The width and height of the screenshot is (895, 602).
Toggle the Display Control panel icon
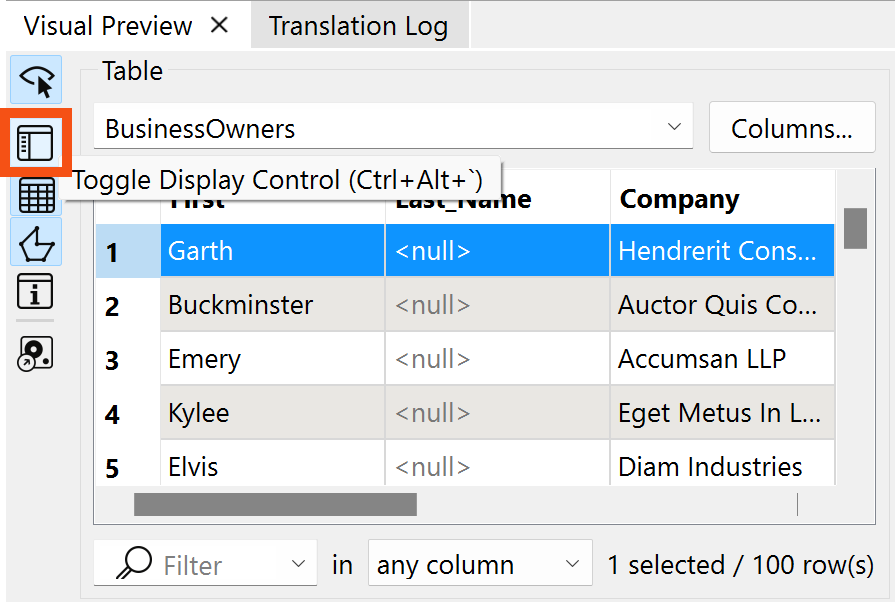point(36,143)
